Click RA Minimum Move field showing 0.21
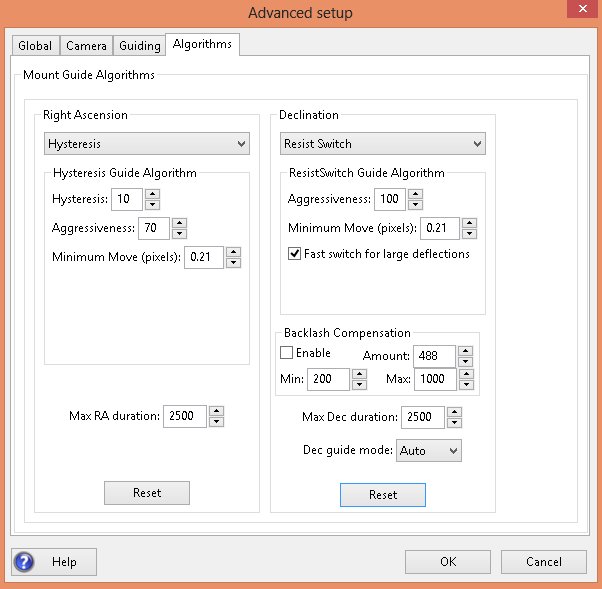Screen dimensions: 602x589 (204, 257)
